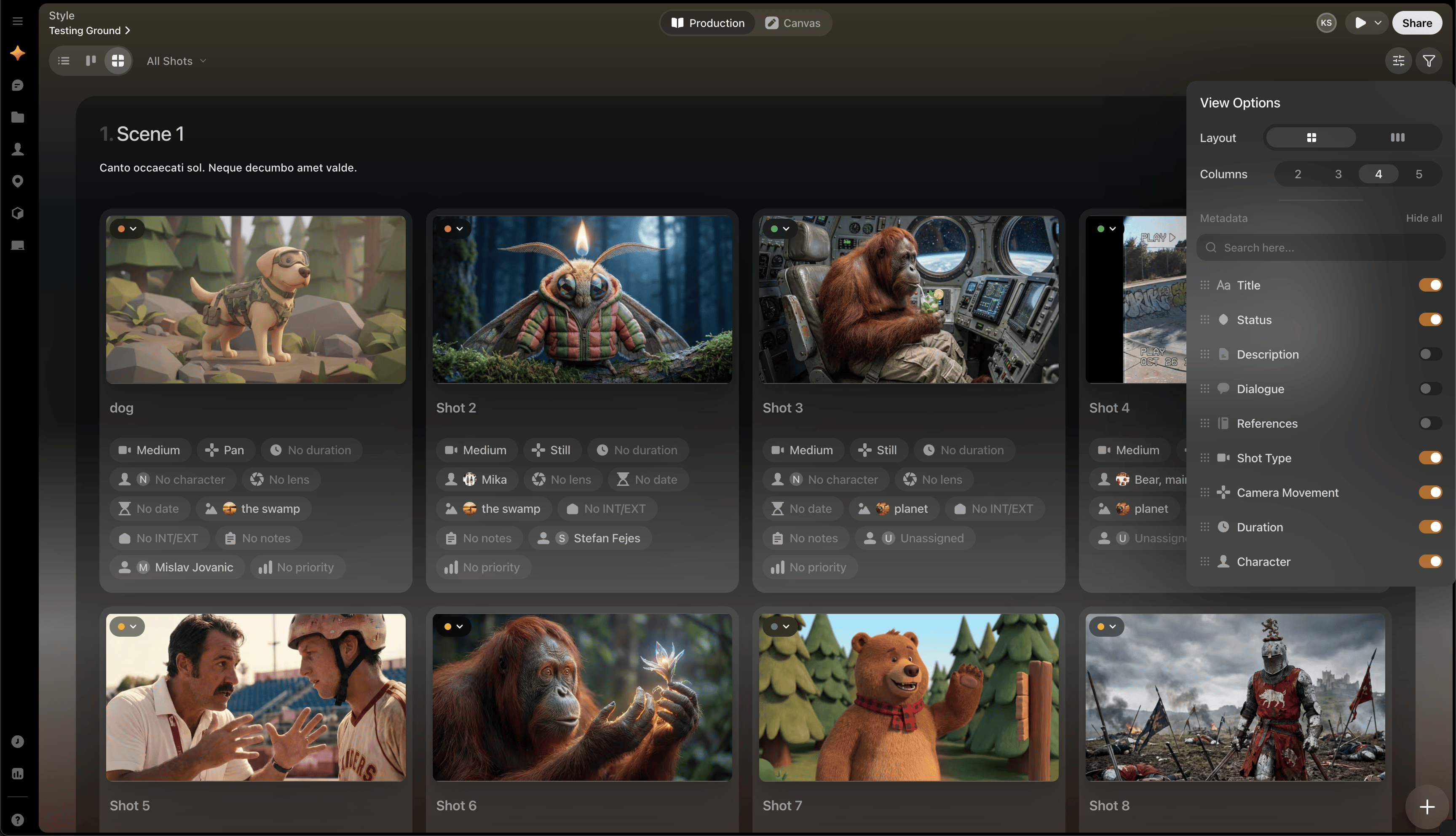Image resolution: width=1456 pixels, height=836 pixels.
Task: Click Stefan Fejes assignee chip
Action: [589, 538]
